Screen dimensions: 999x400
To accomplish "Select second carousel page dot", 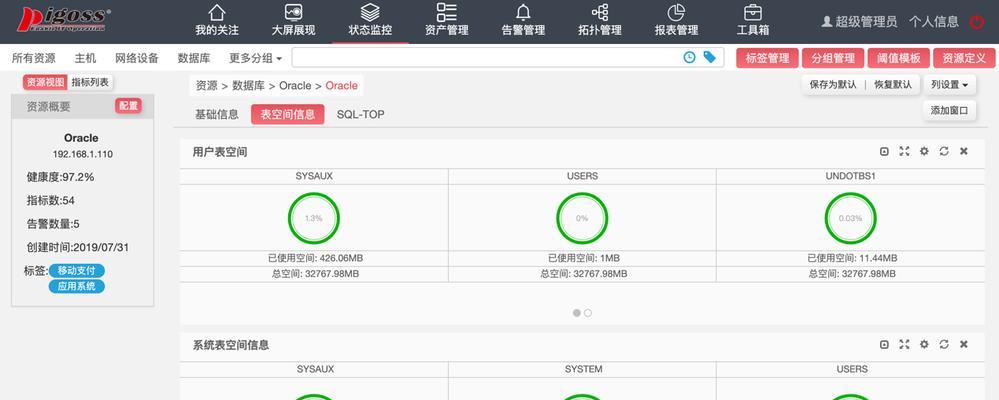I will coord(587,313).
